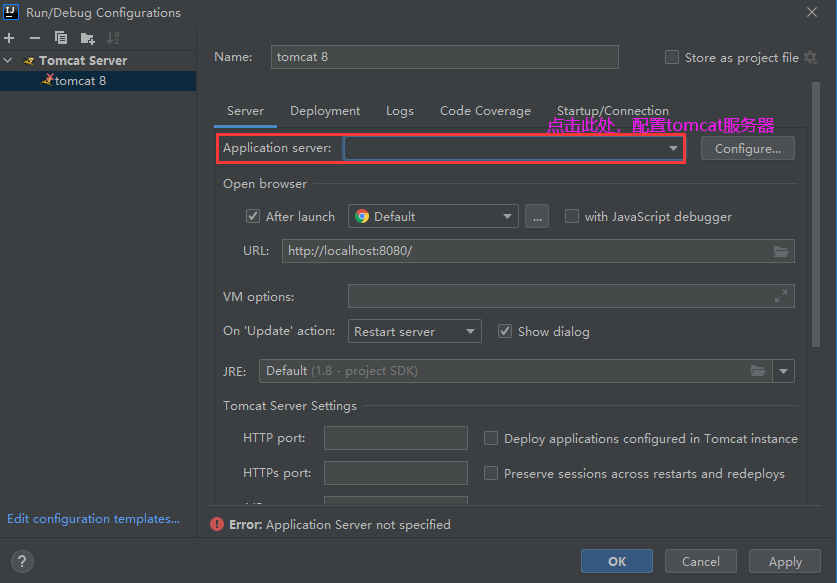Open Edit configuration templates link
The image size is (837, 583).
pos(93,518)
